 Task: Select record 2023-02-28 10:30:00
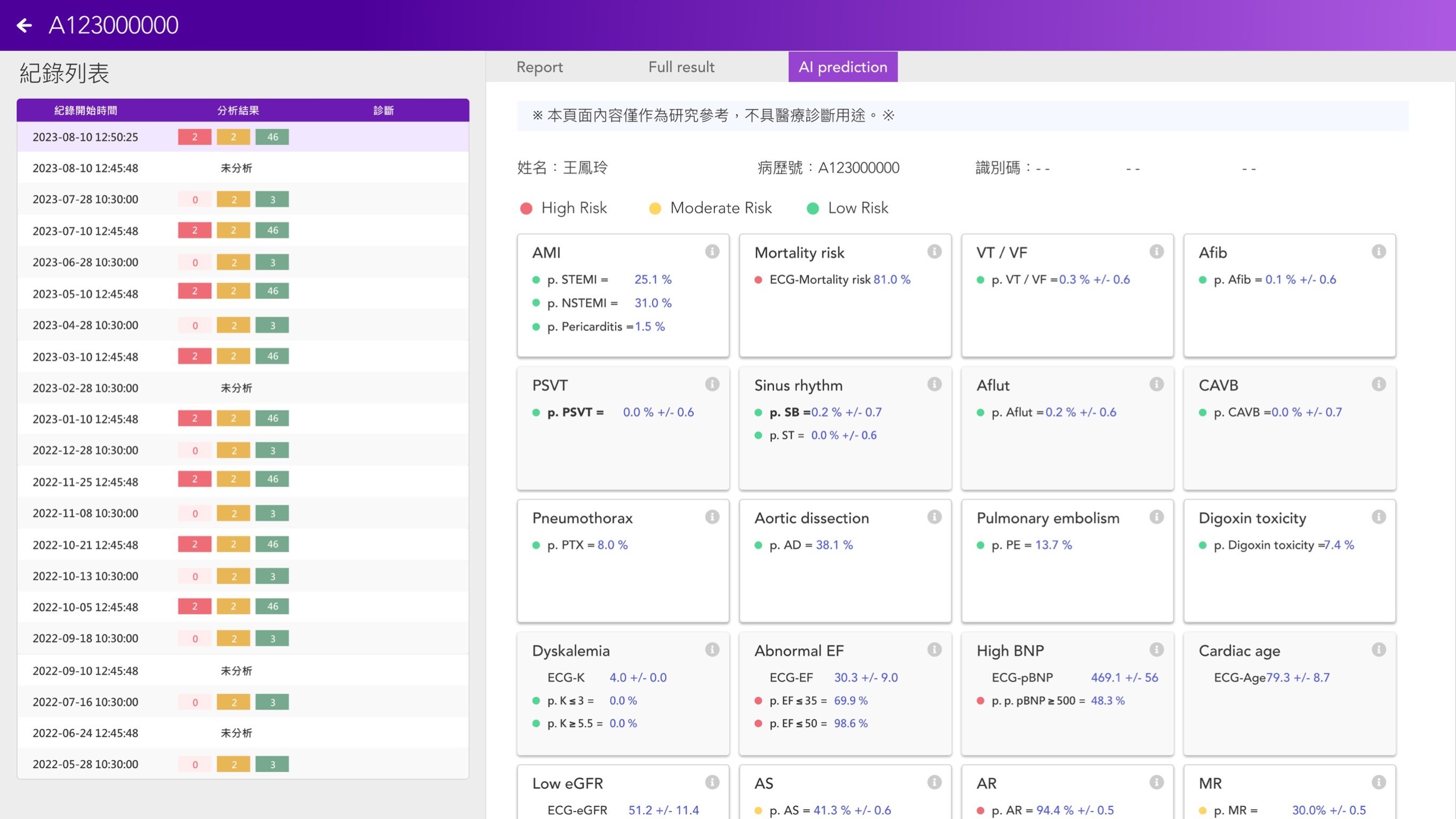pyautogui.click(x=242, y=388)
